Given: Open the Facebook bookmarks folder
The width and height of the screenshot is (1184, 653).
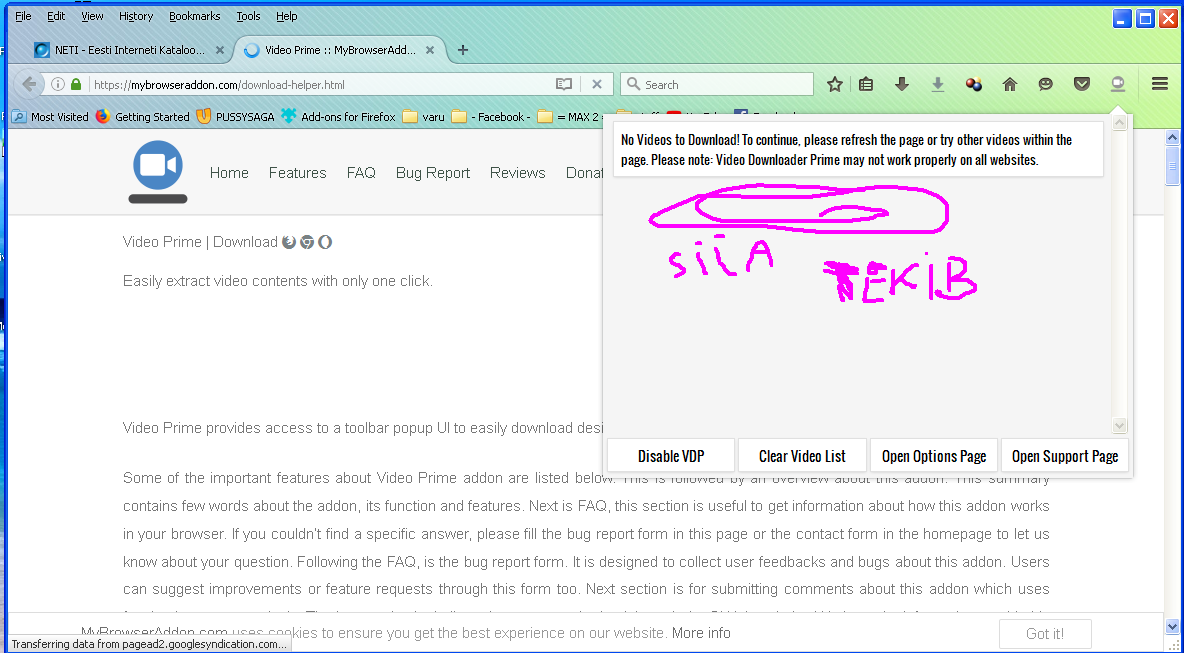Looking at the screenshot, I should (x=491, y=117).
